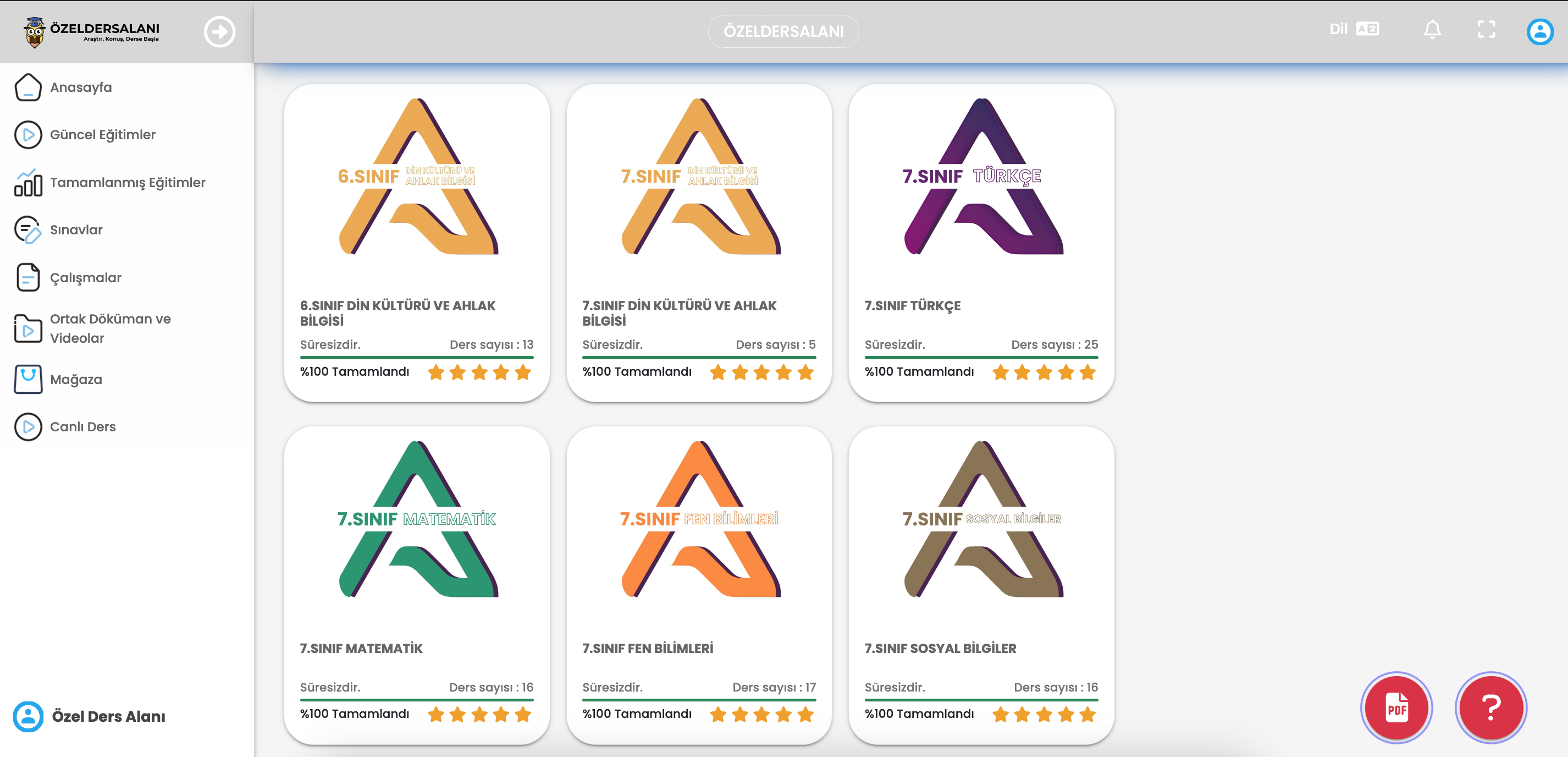The image size is (1568, 757).
Task: Open Canlı Ders from sidebar
Action: point(82,427)
